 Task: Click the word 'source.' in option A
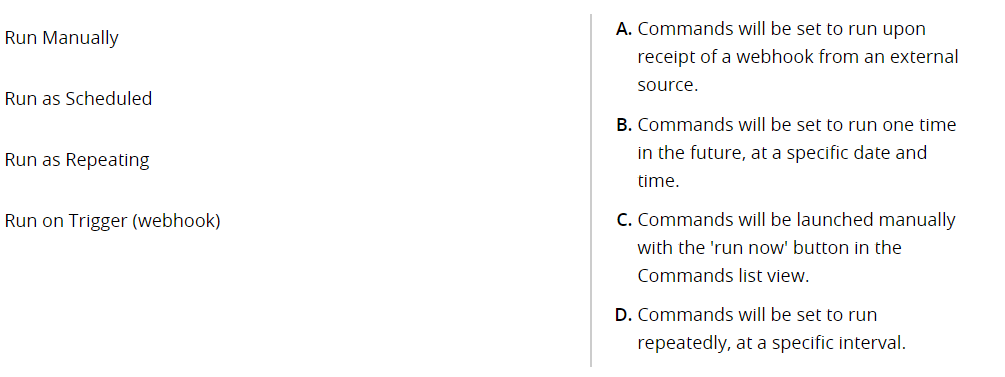[667, 85]
